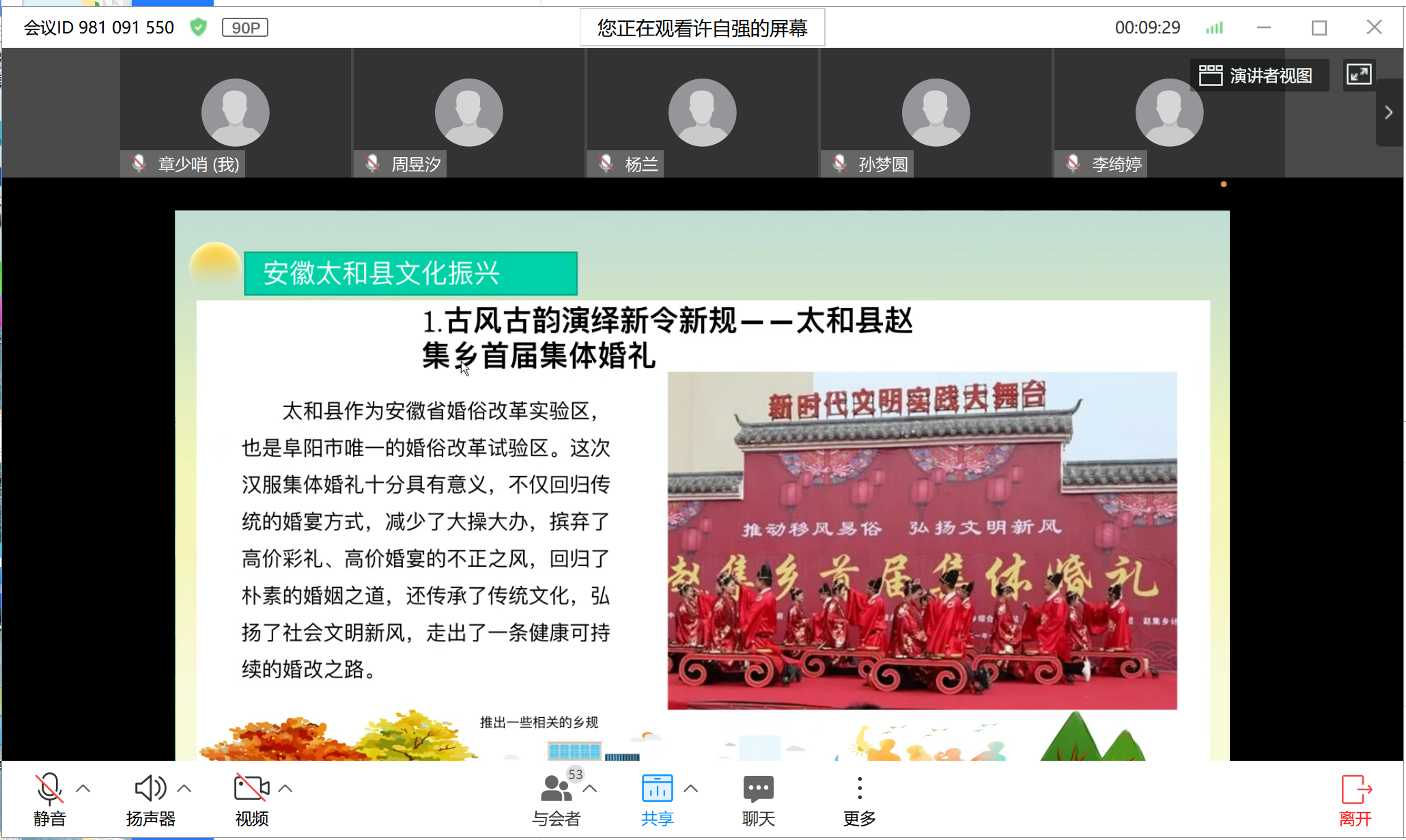Screen dimensions: 1406x840
Task: Click the muted mic icon beside 杨兰
Action: [606, 163]
